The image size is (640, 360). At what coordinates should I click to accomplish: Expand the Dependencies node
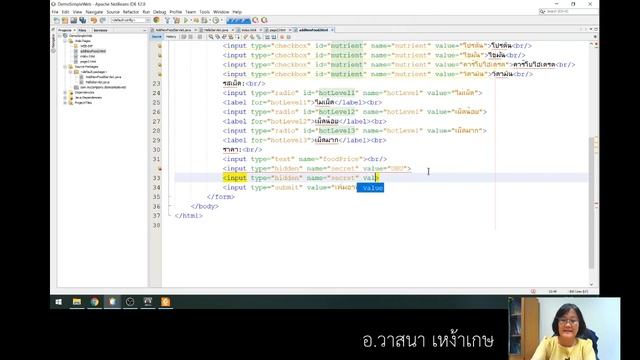65,93
